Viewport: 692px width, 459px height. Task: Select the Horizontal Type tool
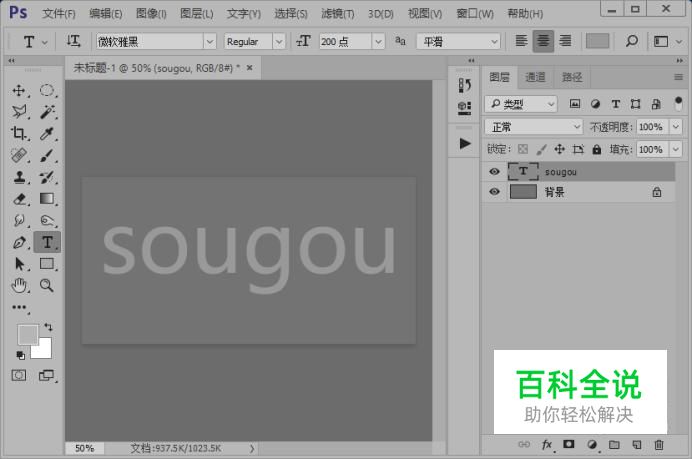[47, 242]
